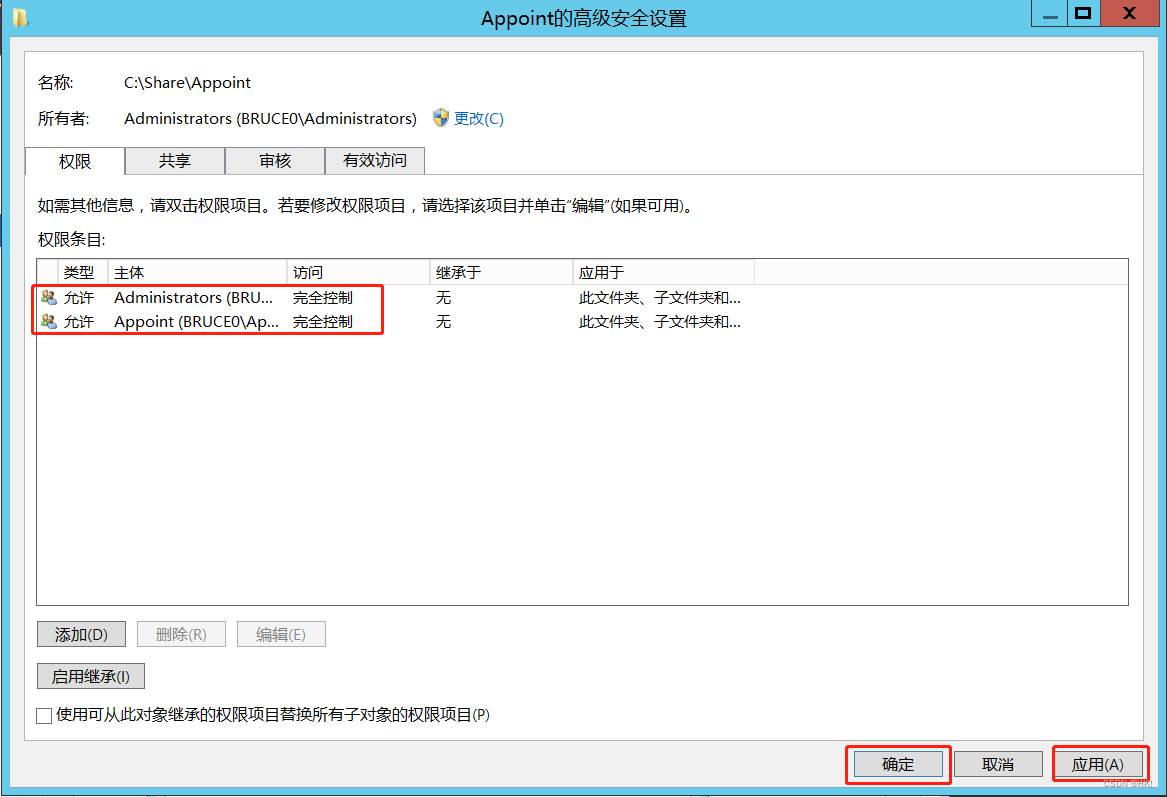This screenshot has width=1167, height=797.
Task: Click 允许 in the Administrators row
Action: click(x=79, y=298)
